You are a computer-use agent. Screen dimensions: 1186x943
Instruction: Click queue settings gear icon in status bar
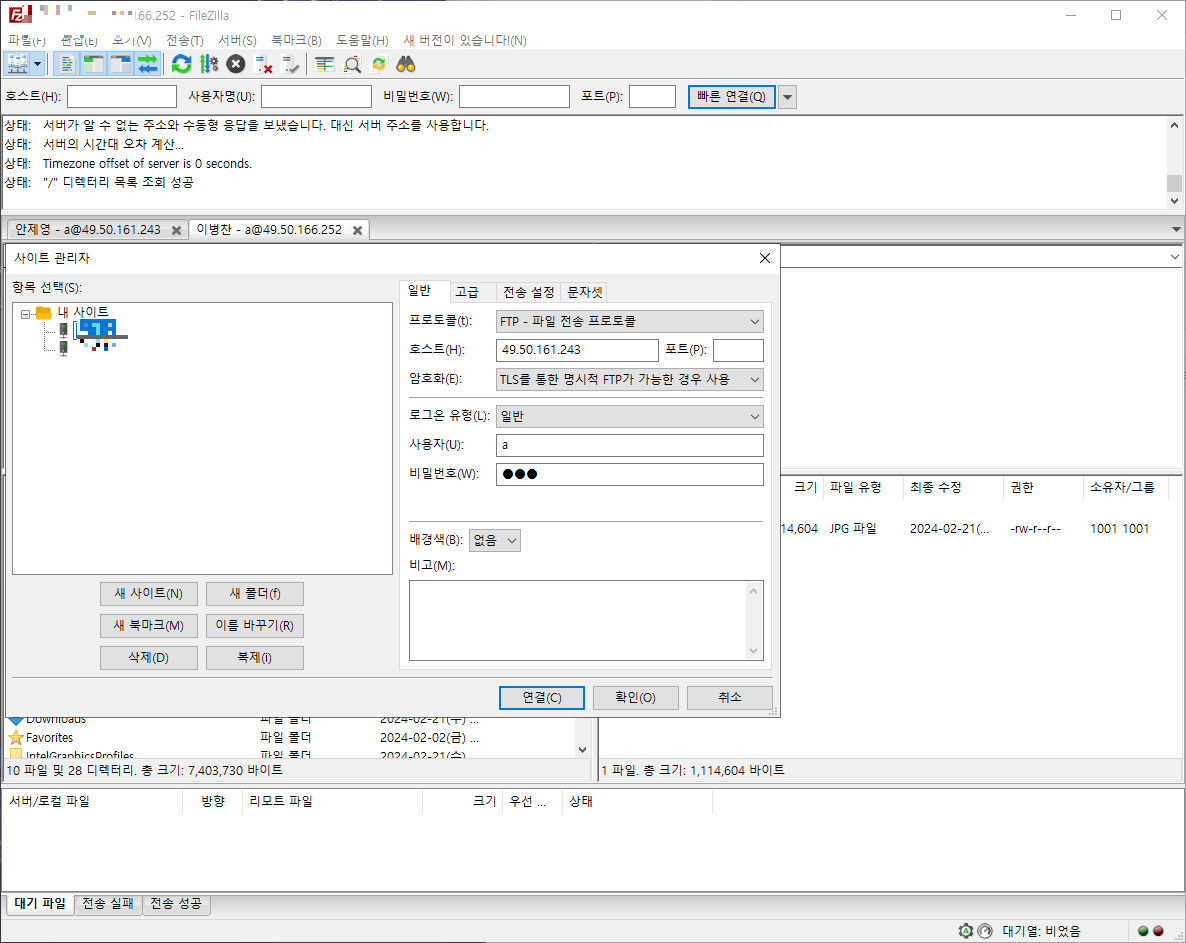[965, 931]
